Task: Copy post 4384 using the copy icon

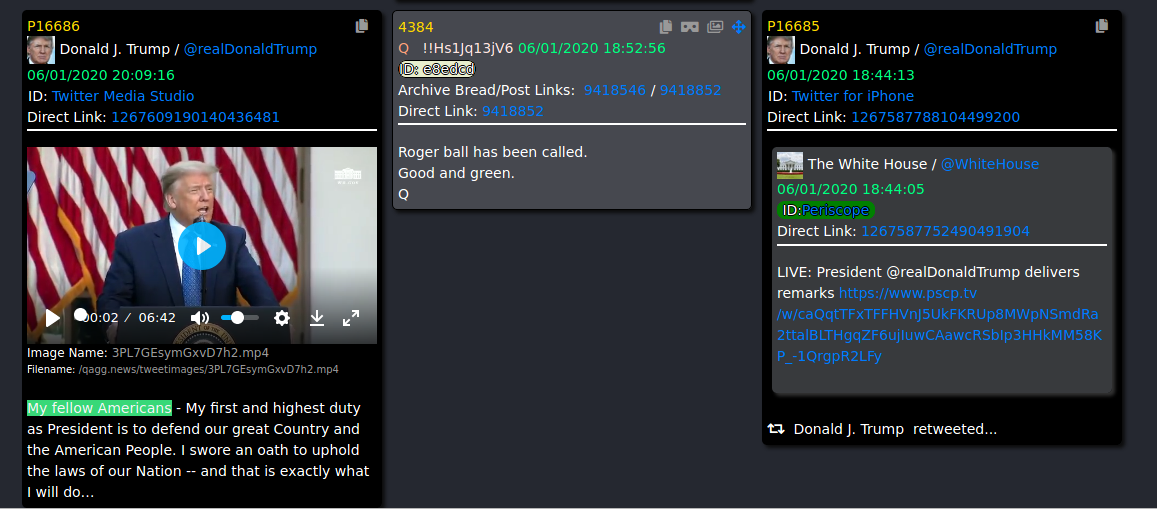Action: click(666, 27)
